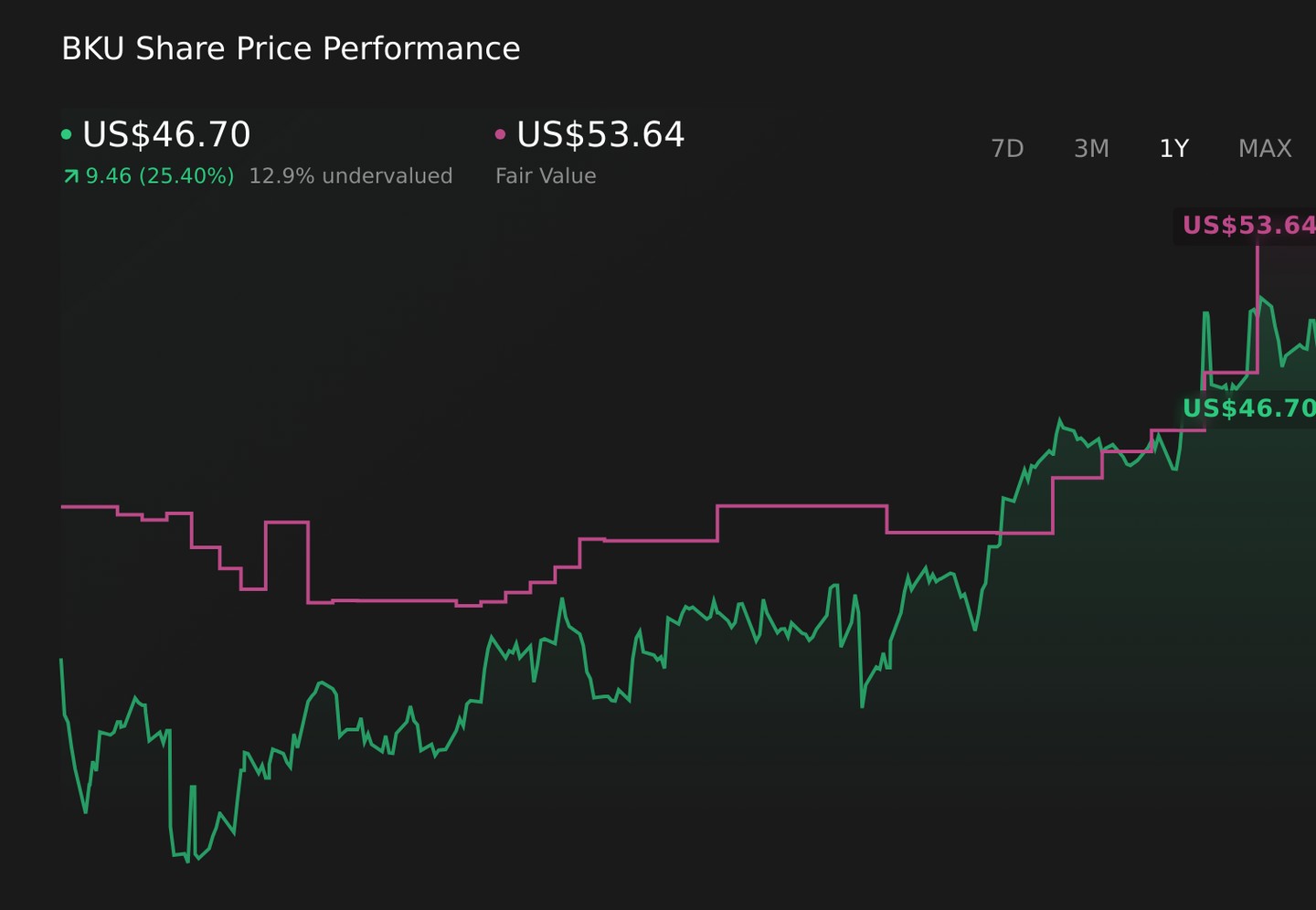
Task: Click the pink US$53.64 chart end label
Action: click(1247, 226)
